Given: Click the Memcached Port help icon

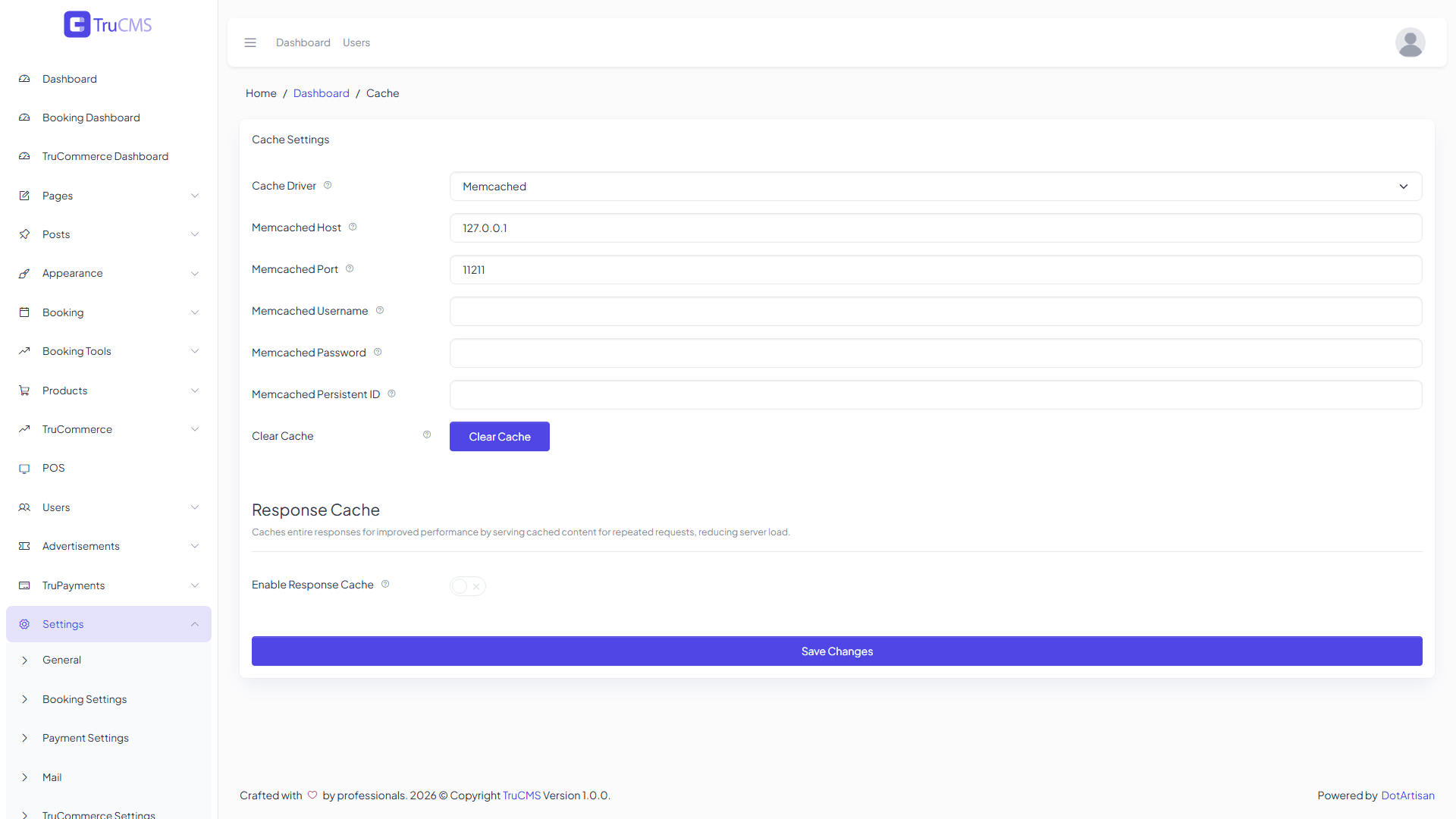Looking at the screenshot, I should click(x=350, y=268).
